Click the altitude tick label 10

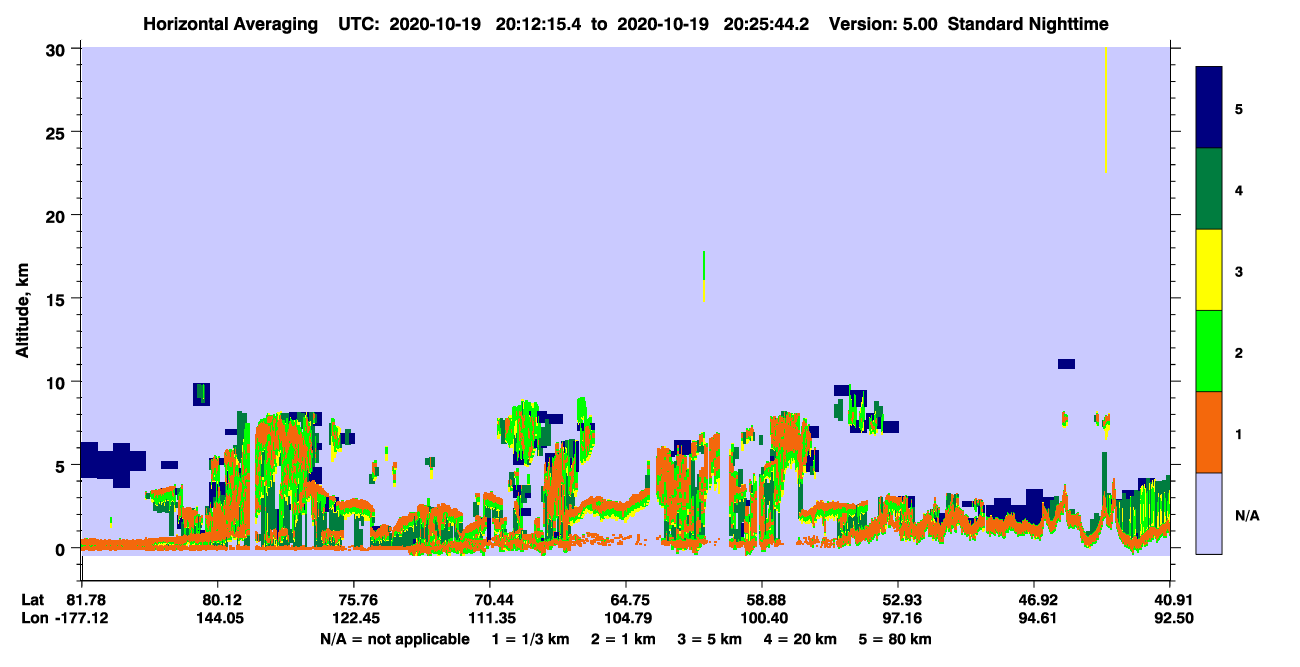pos(58,382)
